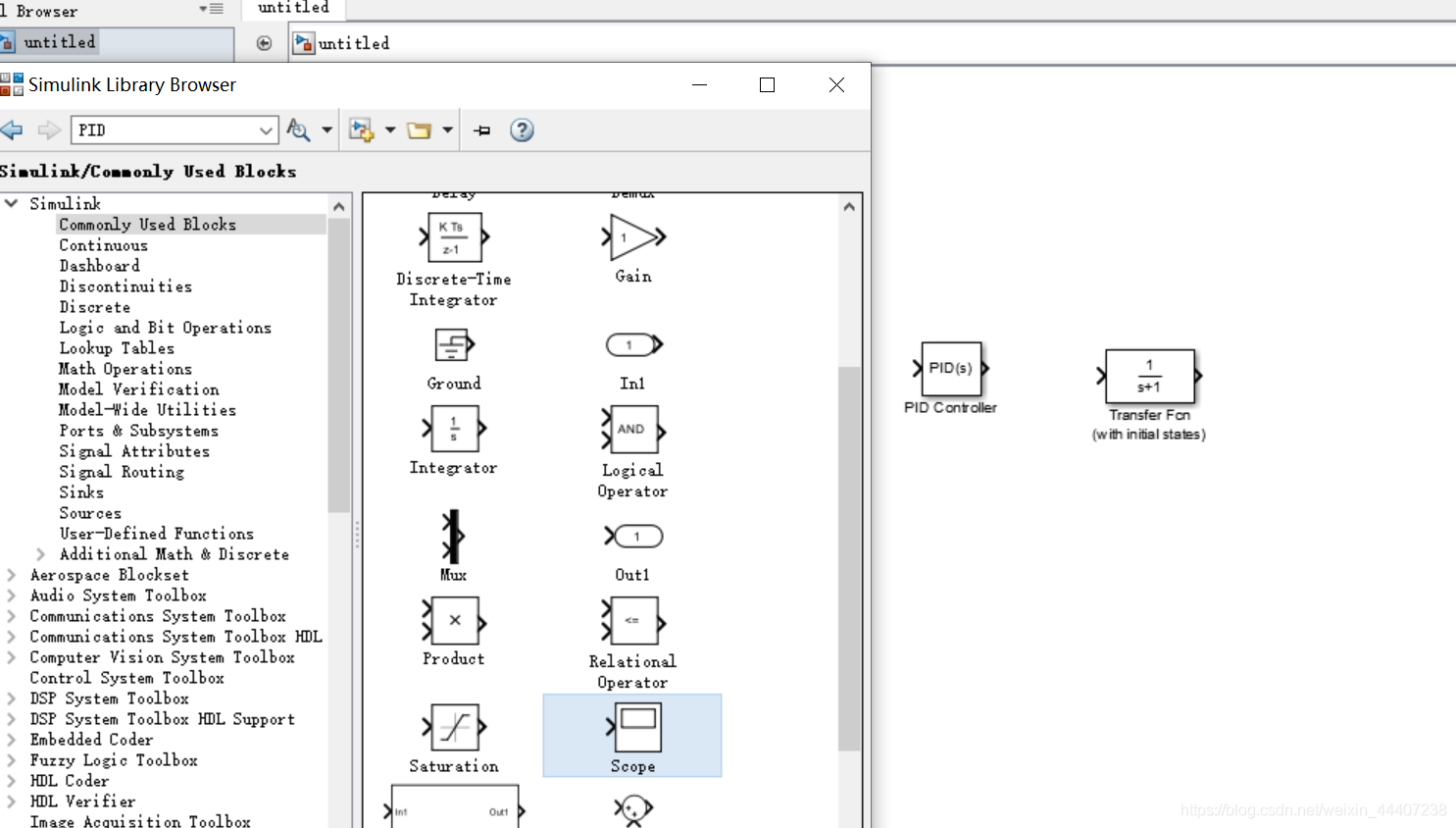Select the Gain block icon
Image resolution: width=1456 pixels, height=828 pixels.
(633, 237)
